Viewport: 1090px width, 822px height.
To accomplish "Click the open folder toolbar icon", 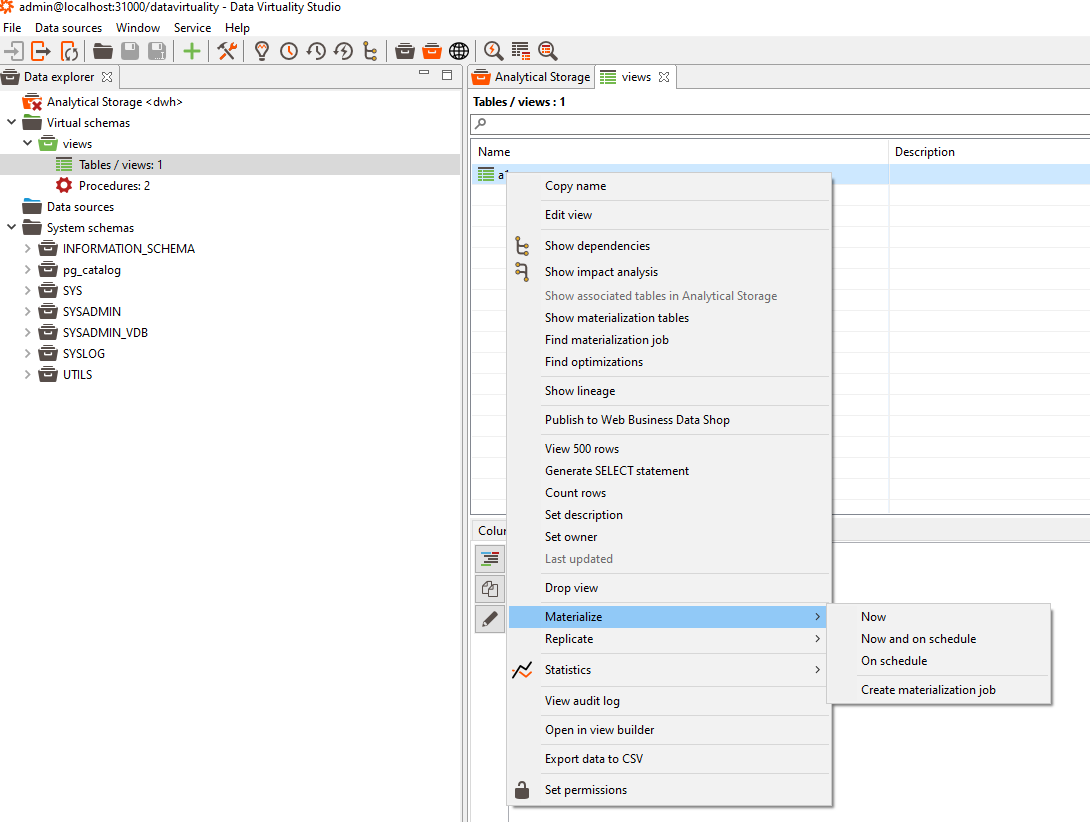I will (103, 51).
